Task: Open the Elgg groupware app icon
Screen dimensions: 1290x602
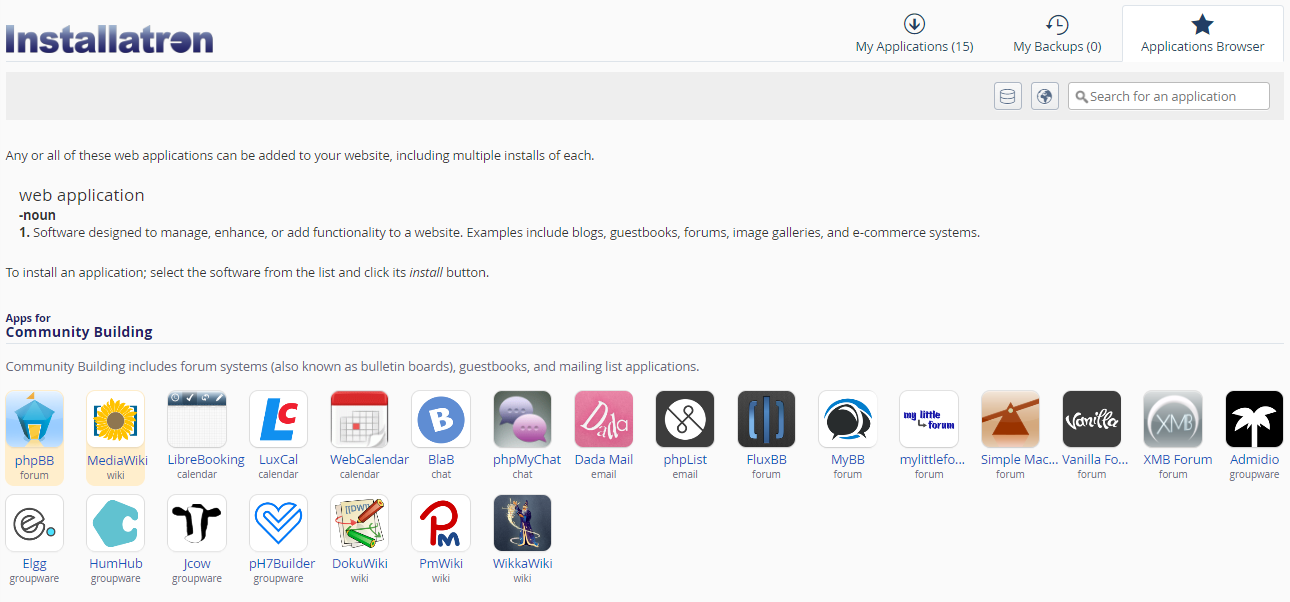Action: coord(34,523)
